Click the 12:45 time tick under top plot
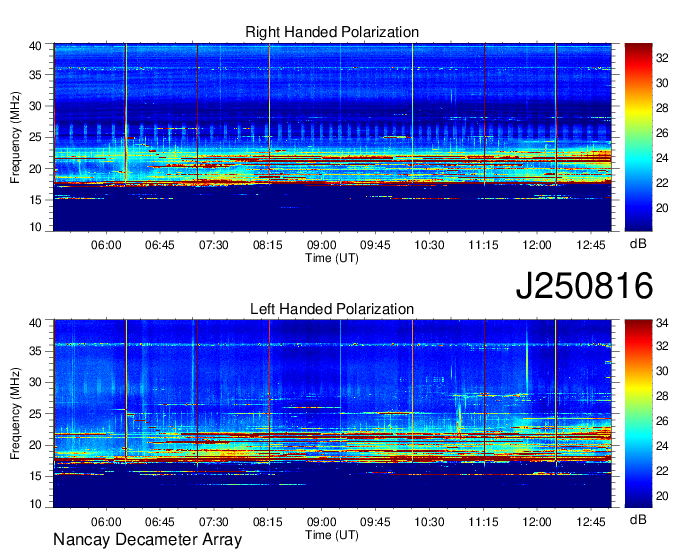The image size is (680, 552). pos(591,245)
